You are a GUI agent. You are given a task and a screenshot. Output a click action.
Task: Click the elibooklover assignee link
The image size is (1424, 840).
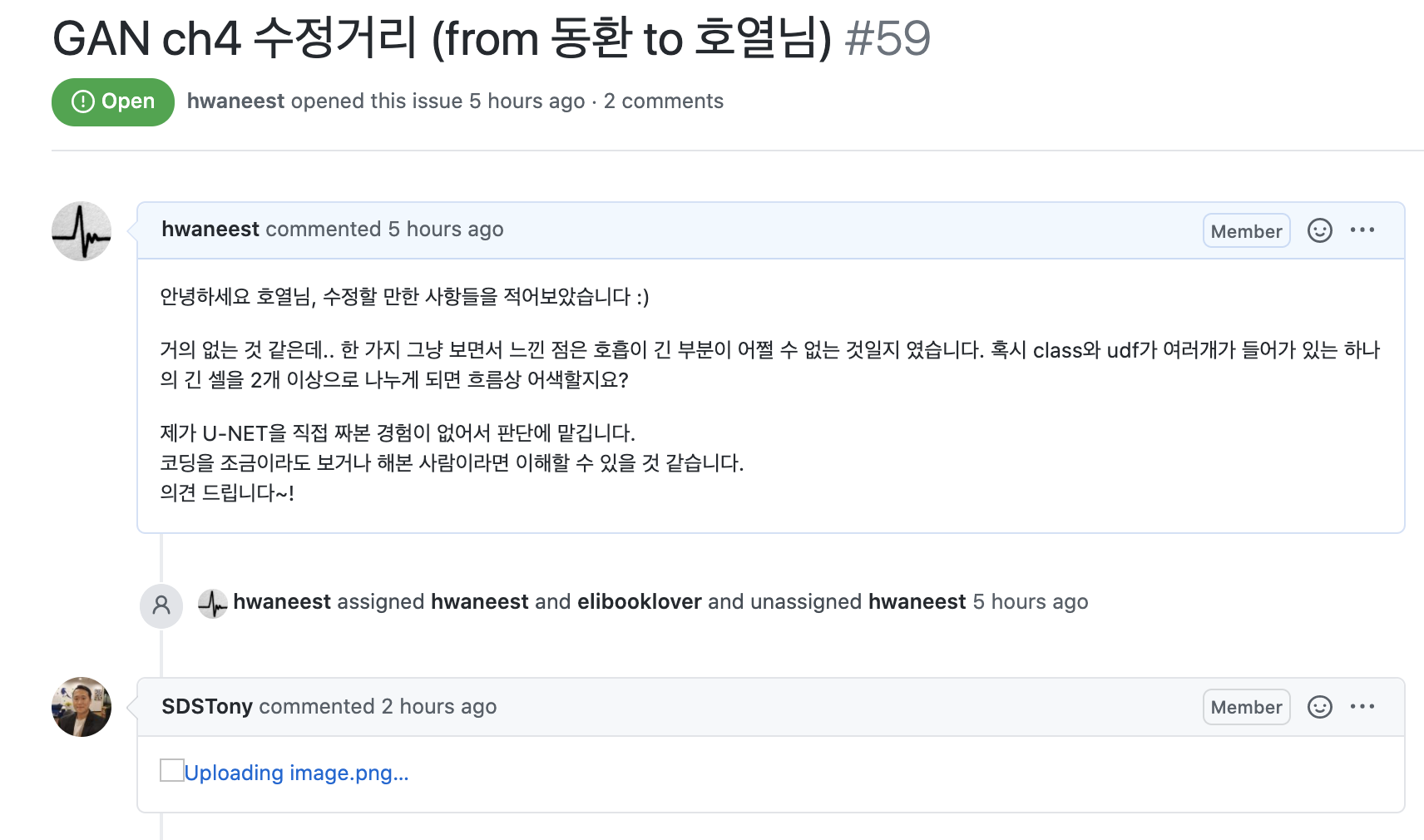639,601
